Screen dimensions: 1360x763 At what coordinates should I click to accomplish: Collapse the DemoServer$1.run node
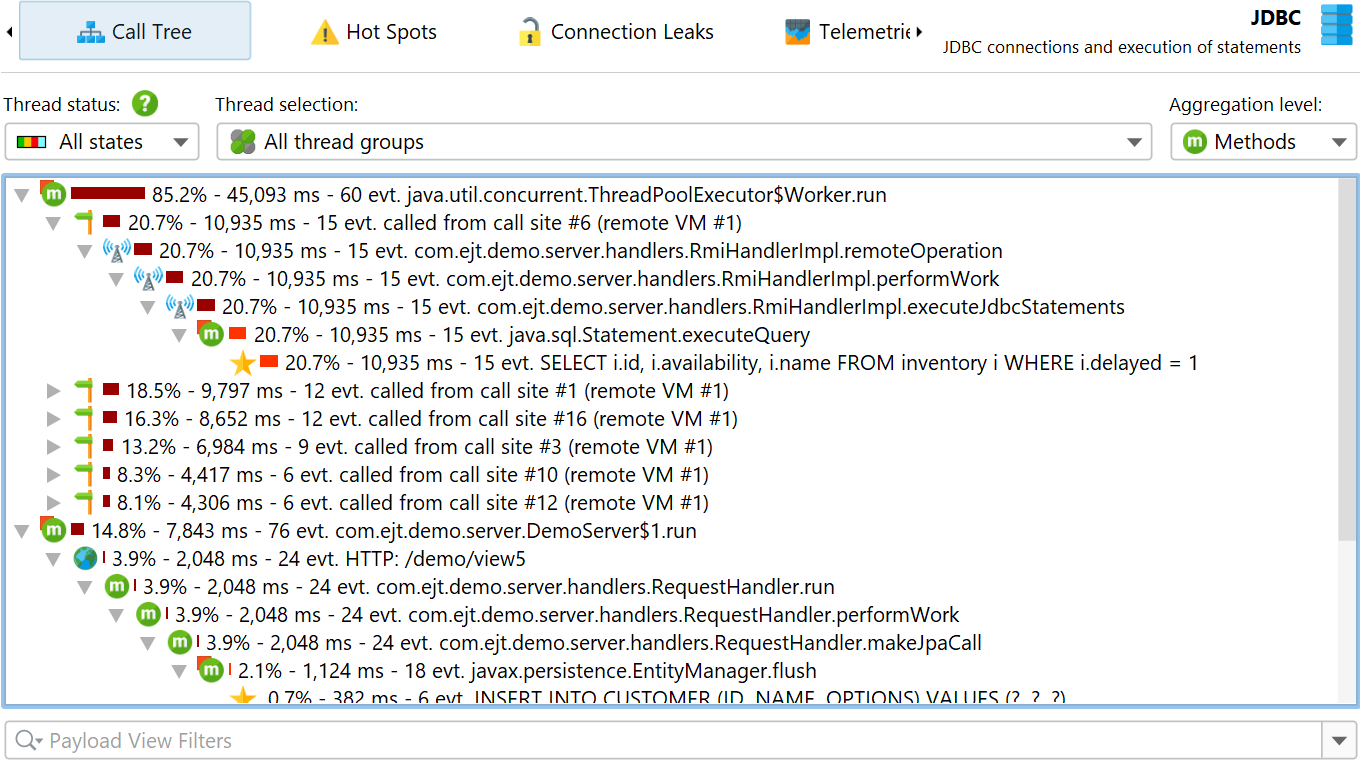23,531
